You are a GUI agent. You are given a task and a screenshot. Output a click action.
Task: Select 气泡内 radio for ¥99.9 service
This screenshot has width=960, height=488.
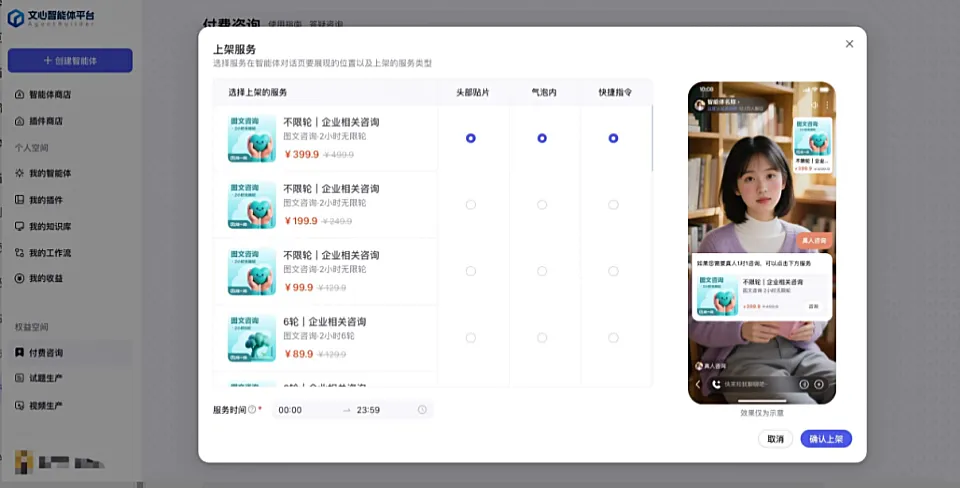(x=542, y=271)
